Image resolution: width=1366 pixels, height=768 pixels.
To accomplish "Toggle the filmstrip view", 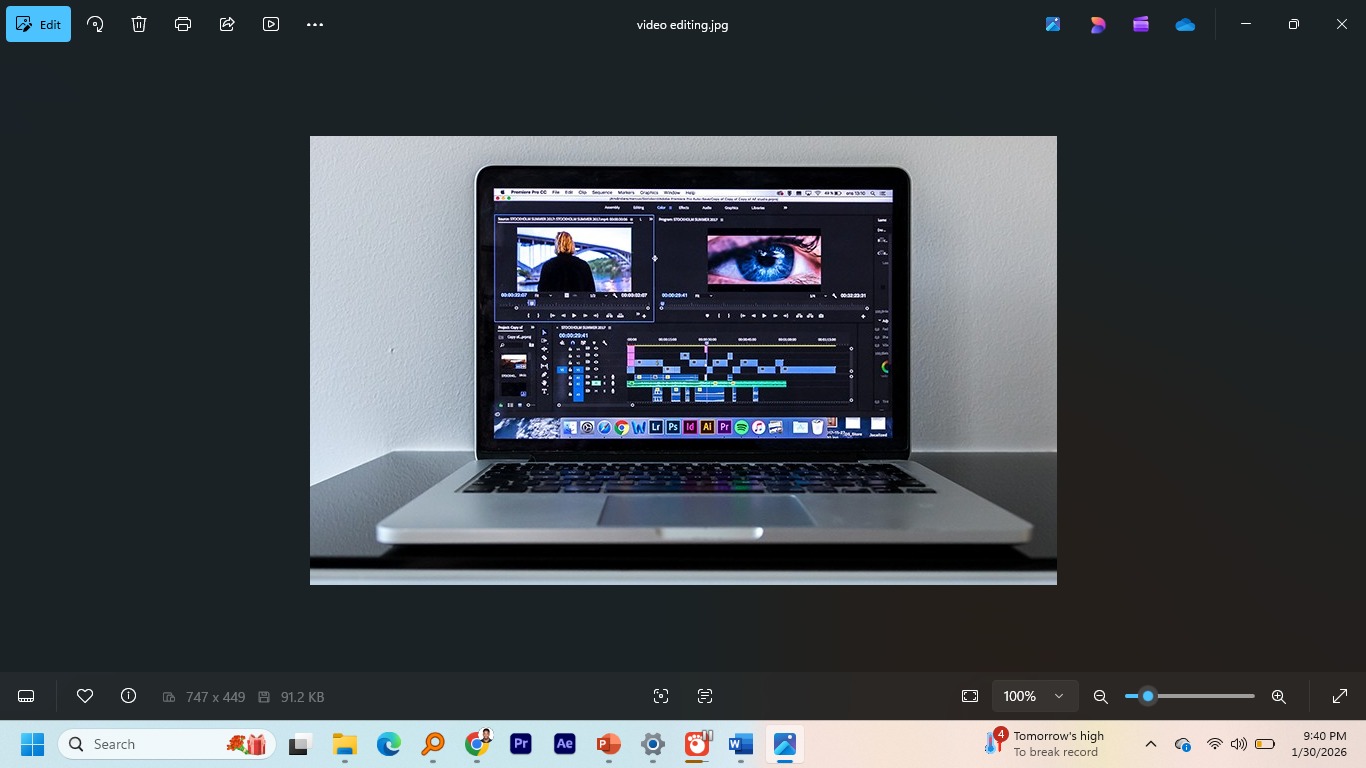I will point(25,696).
